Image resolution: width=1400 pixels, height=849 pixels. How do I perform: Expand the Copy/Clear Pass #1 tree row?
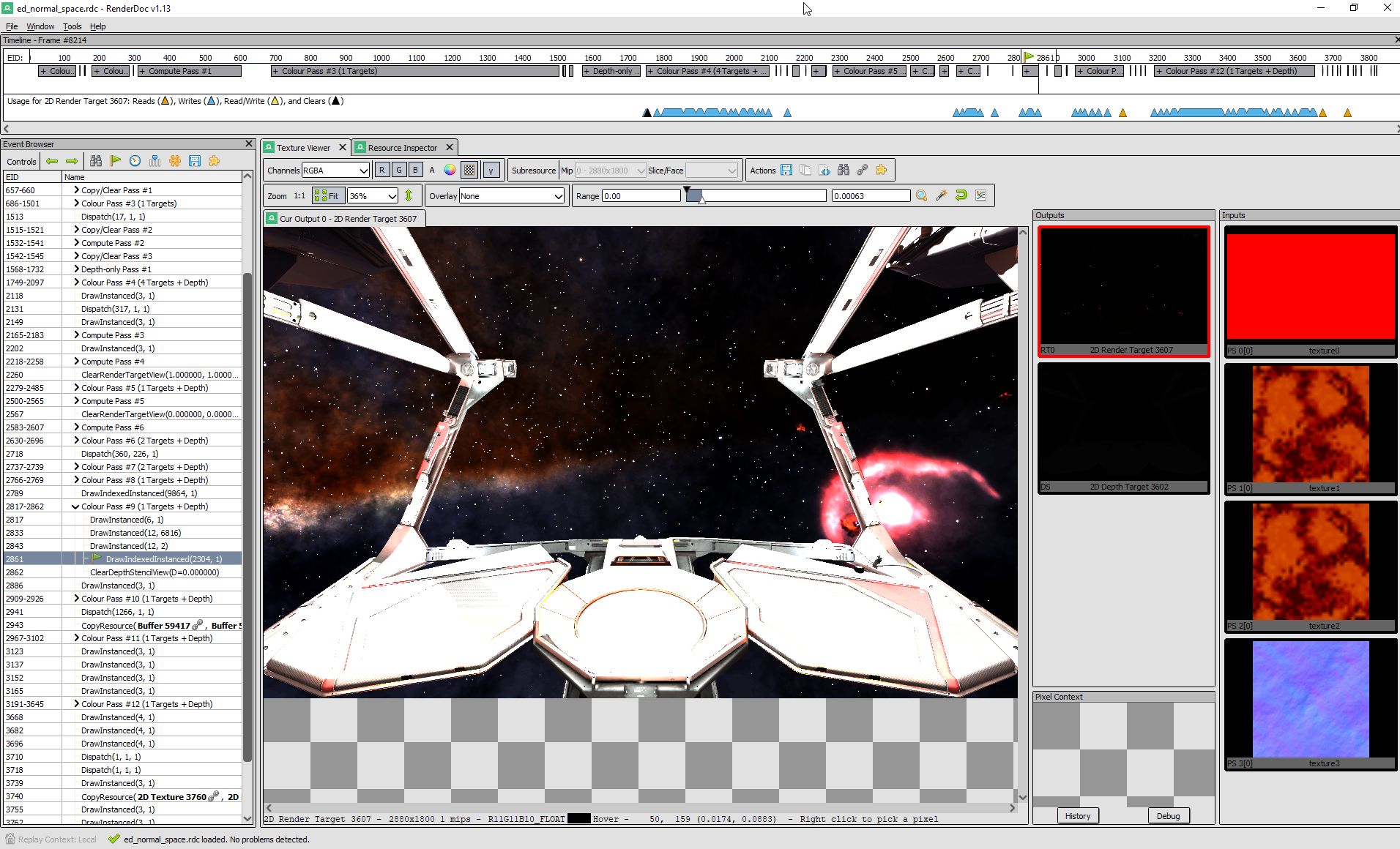click(76, 190)
